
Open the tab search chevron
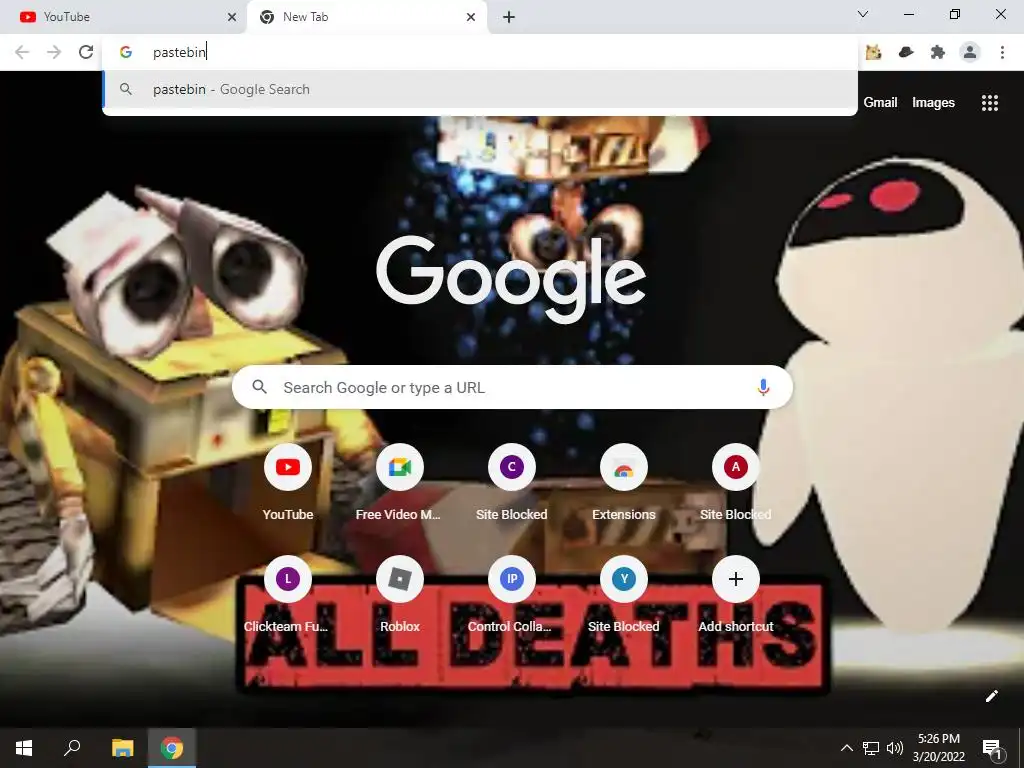click(x=863, y=14)
